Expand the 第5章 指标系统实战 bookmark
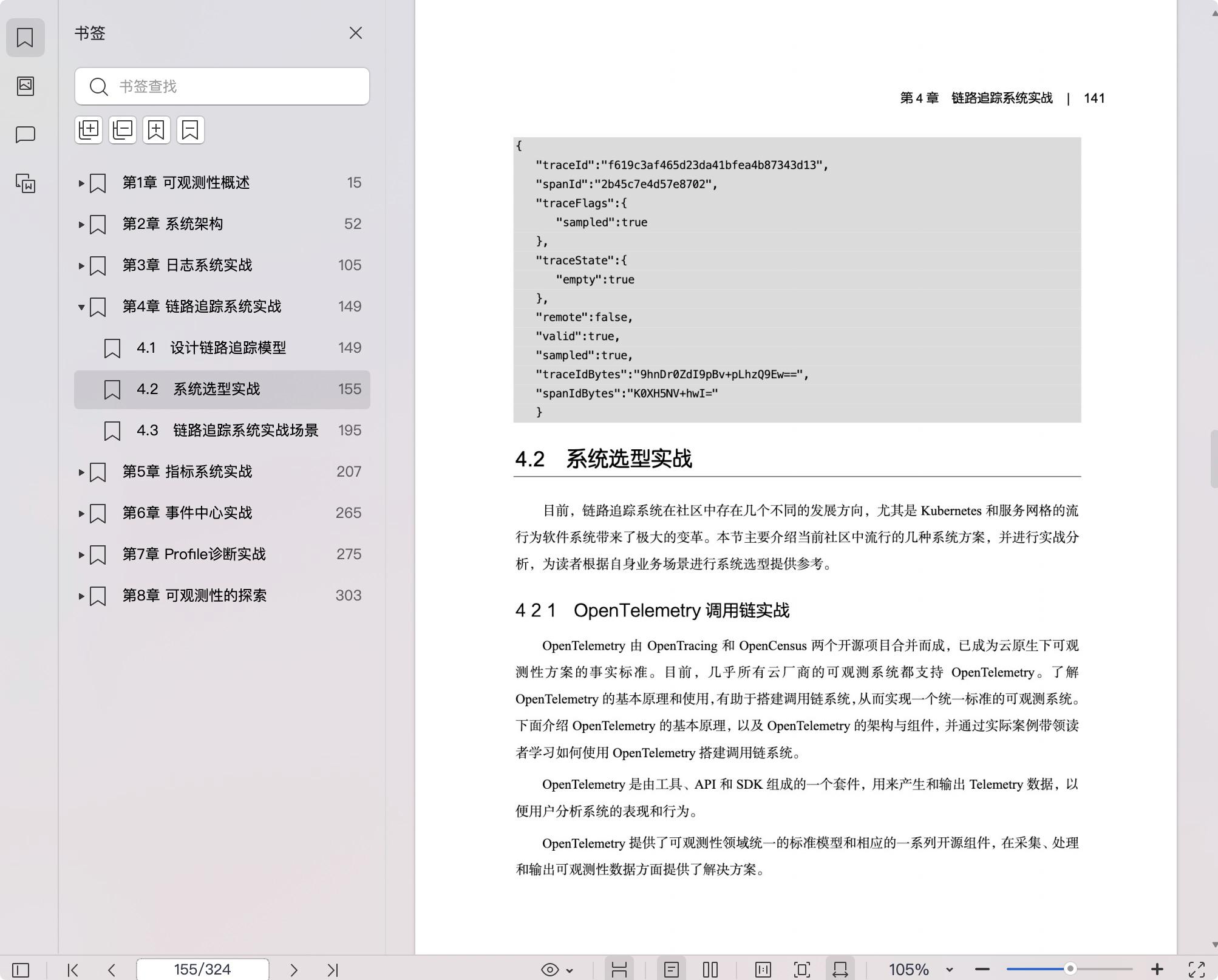 [81, 472]
